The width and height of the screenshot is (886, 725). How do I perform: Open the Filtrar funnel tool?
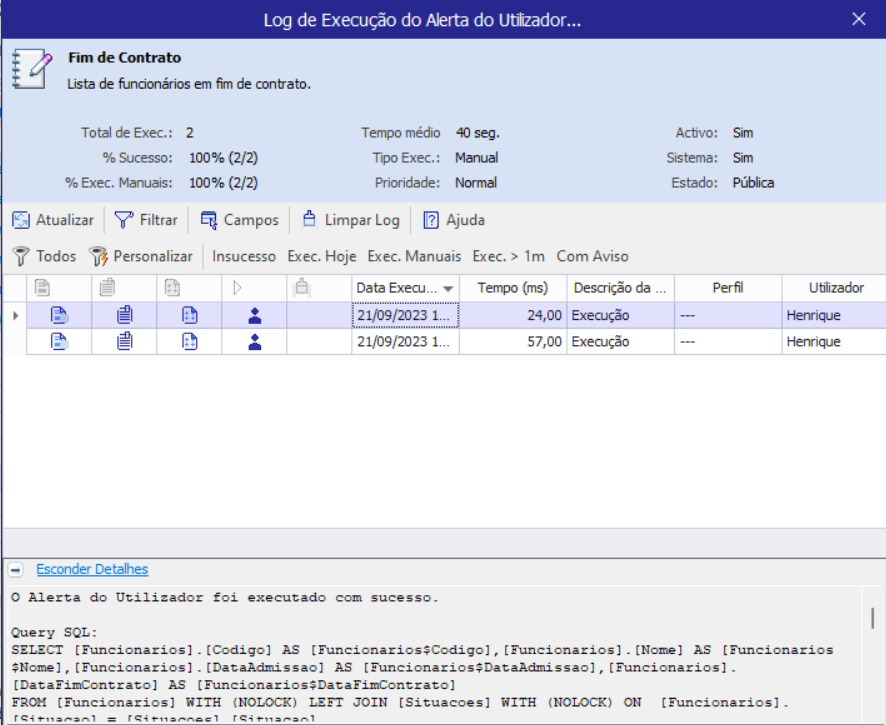(146, 220)
